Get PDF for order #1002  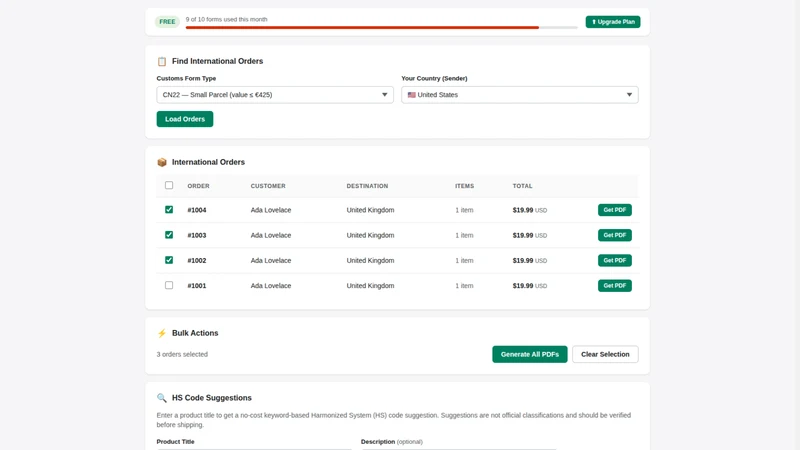point(615,260)
